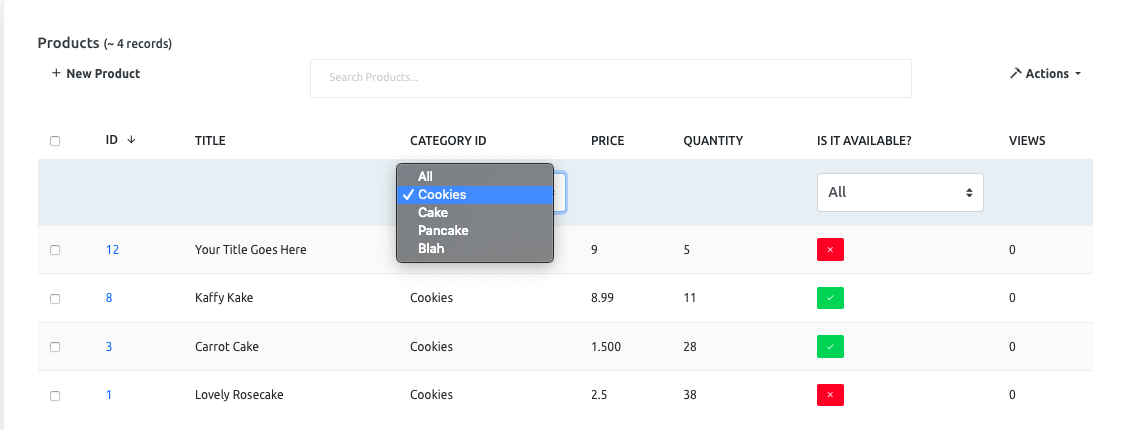
Task: Click the green check icon for Carrot Cake
Action: [x=830, y=347]
